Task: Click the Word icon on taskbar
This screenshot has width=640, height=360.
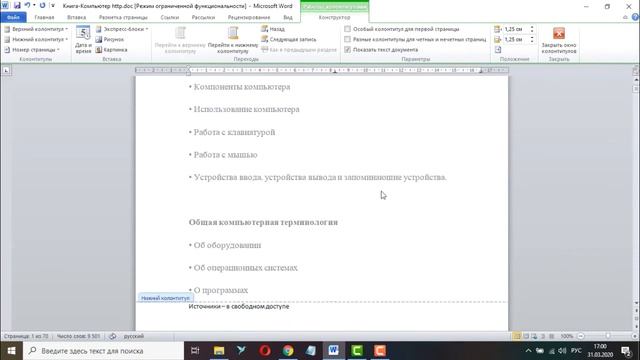Action: pos(333,351)
